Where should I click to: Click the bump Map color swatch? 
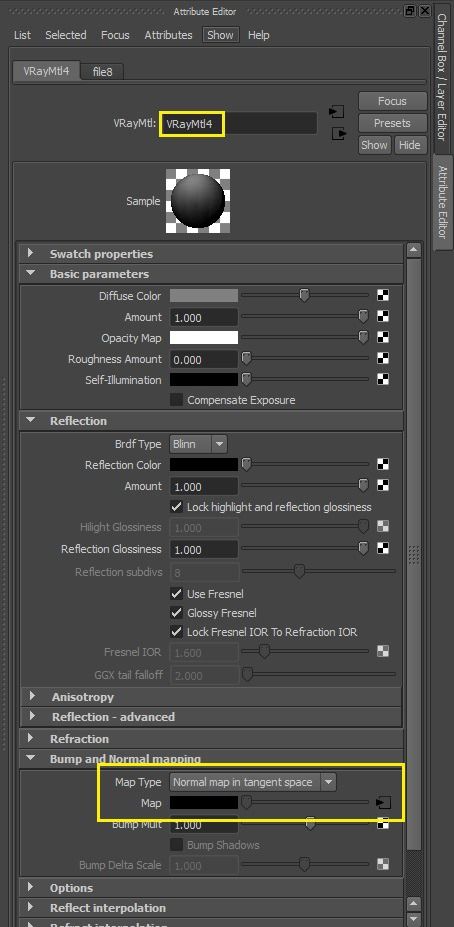204,803
